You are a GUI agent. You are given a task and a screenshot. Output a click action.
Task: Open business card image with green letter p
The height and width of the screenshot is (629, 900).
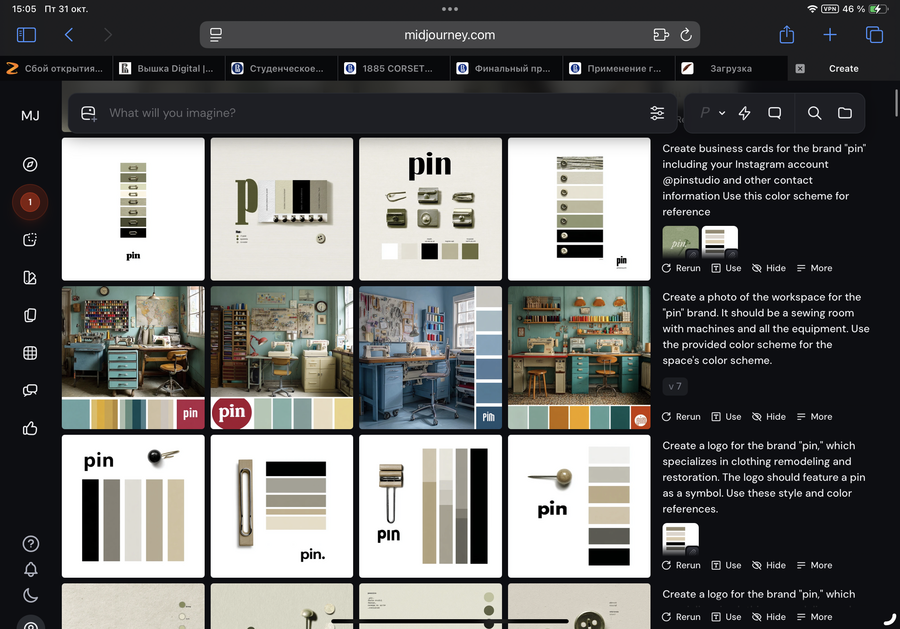[x=282, y=209]
